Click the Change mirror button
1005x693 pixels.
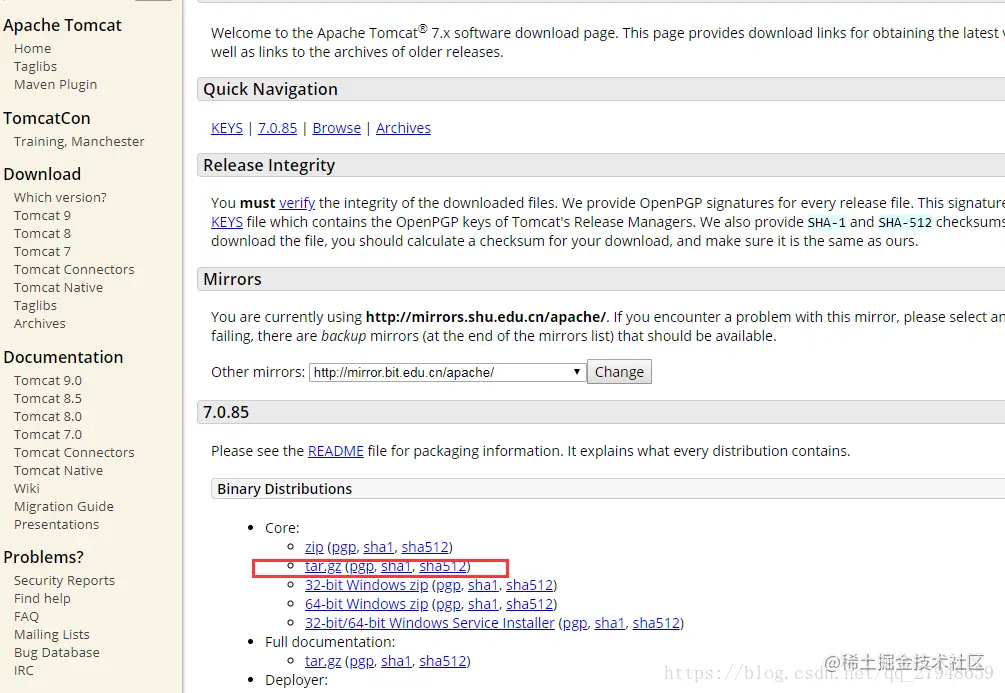pos(619,372)
